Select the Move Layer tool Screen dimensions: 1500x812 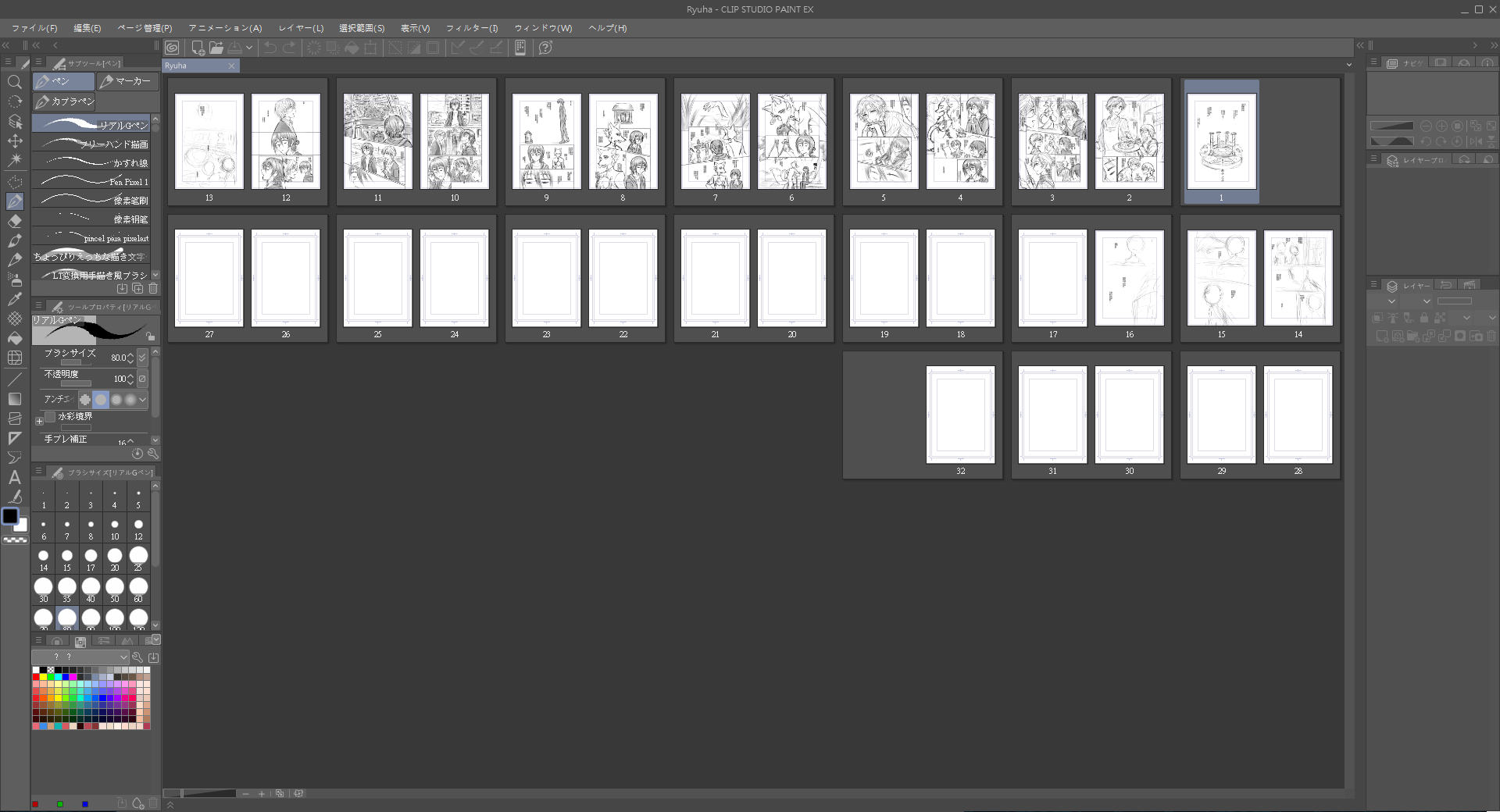click(14, 141)
